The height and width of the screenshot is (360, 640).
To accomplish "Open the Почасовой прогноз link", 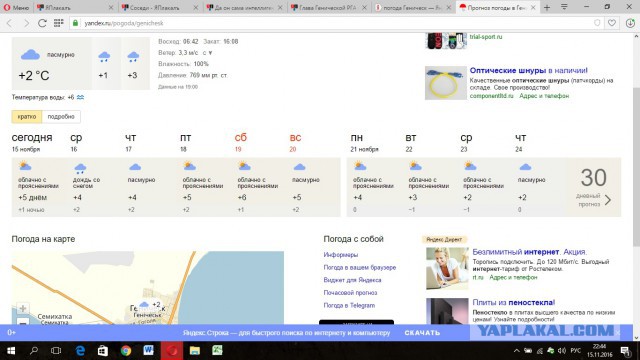I will tap(350, 293).
